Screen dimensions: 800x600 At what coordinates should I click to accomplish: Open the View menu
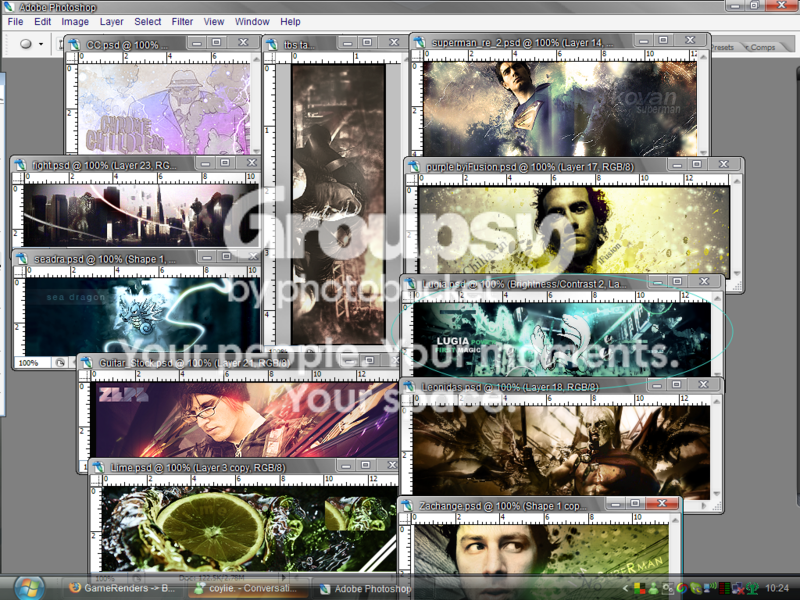[x=214, y=21]
